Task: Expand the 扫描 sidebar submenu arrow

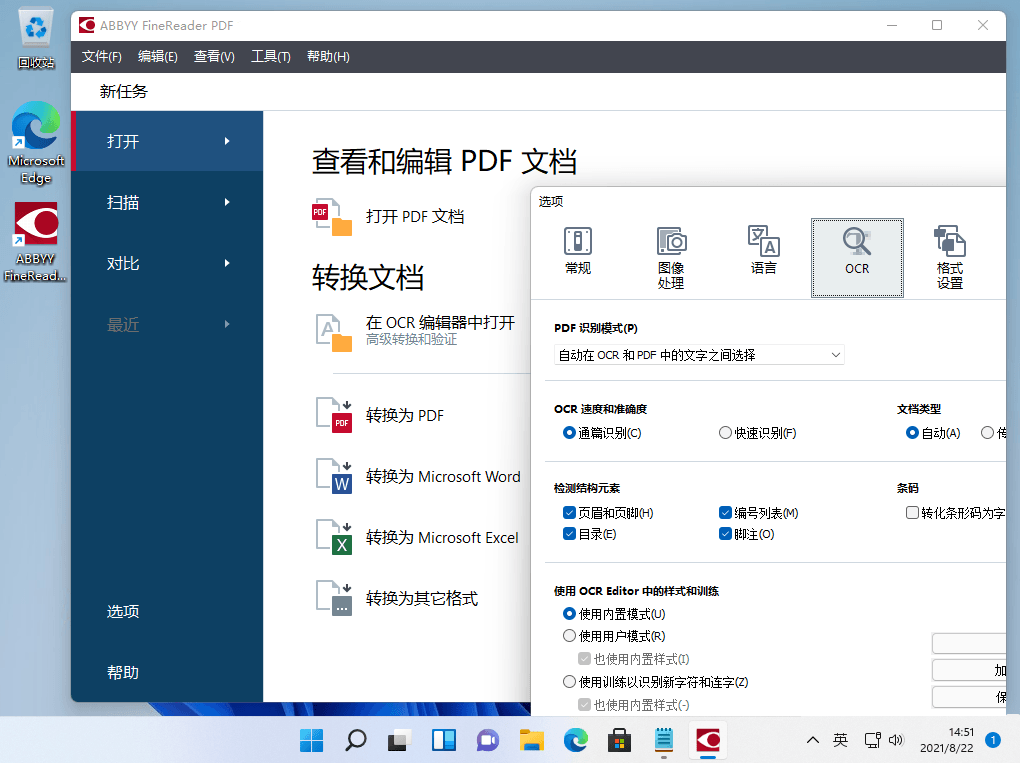Action: [227, 202]
